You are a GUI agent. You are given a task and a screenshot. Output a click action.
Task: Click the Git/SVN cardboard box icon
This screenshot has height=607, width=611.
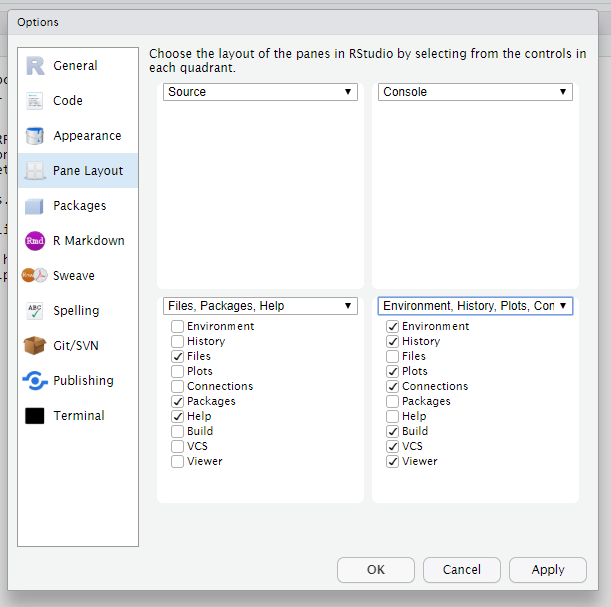pyautogui.click(x=35, y=346)
